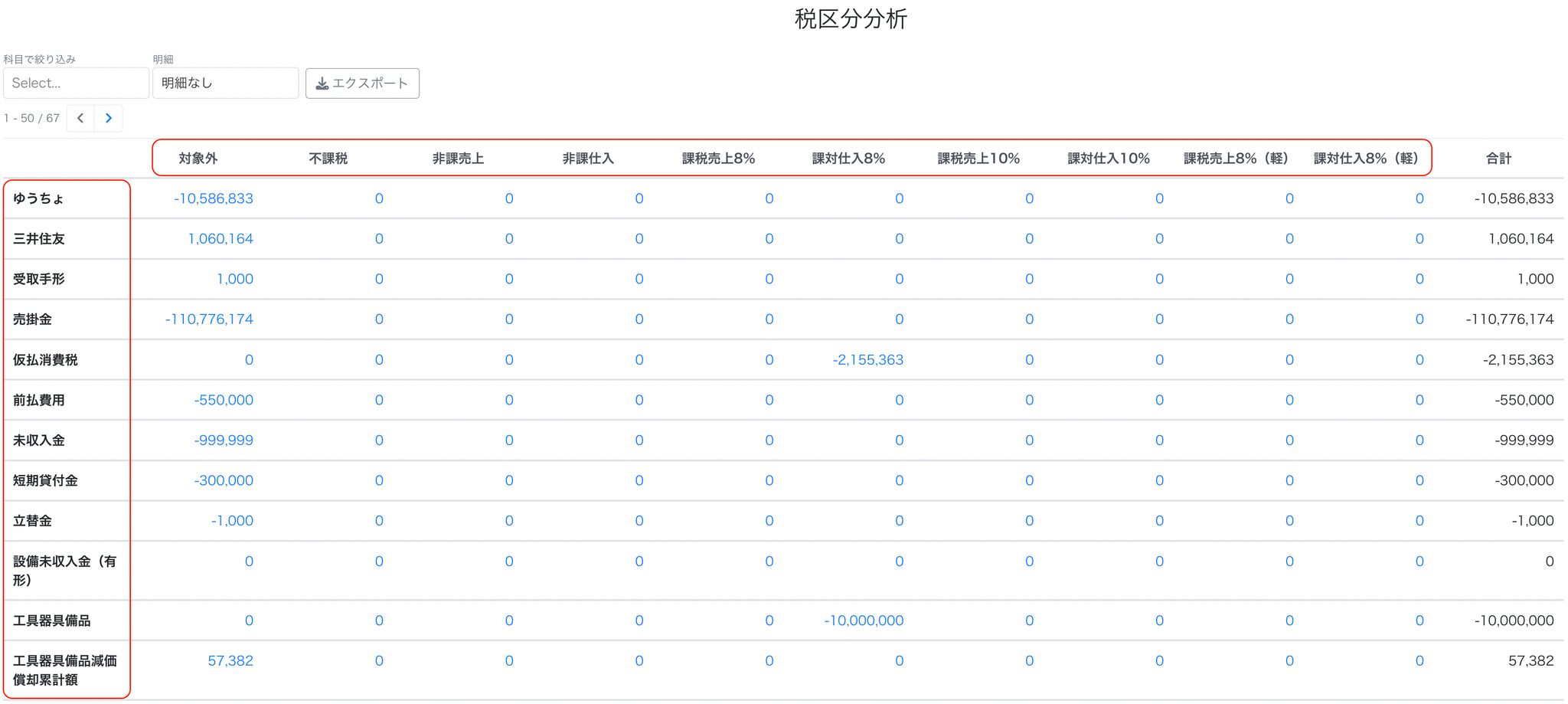Click the 非課売上 column header

point(458,159)
